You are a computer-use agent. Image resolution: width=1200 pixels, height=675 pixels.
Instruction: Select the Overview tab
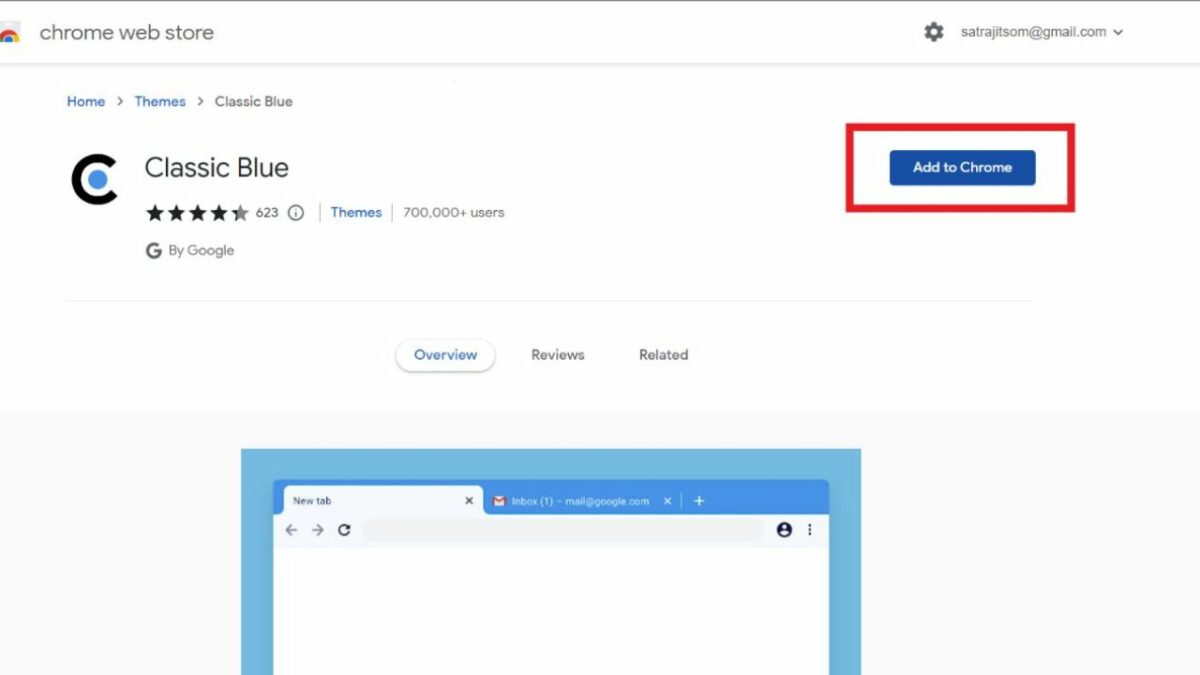[x=445, y=355]
